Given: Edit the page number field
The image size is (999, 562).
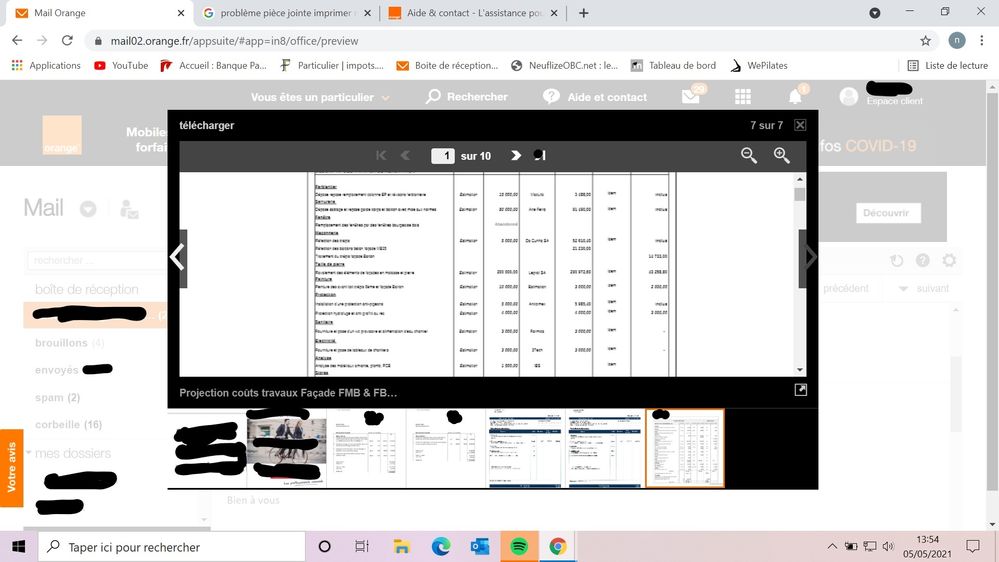Looking at the screenshot, I should click(442, 156).
